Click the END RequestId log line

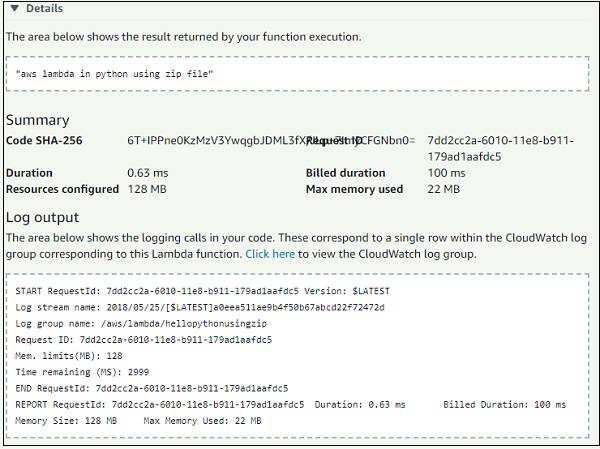(152, 388)
